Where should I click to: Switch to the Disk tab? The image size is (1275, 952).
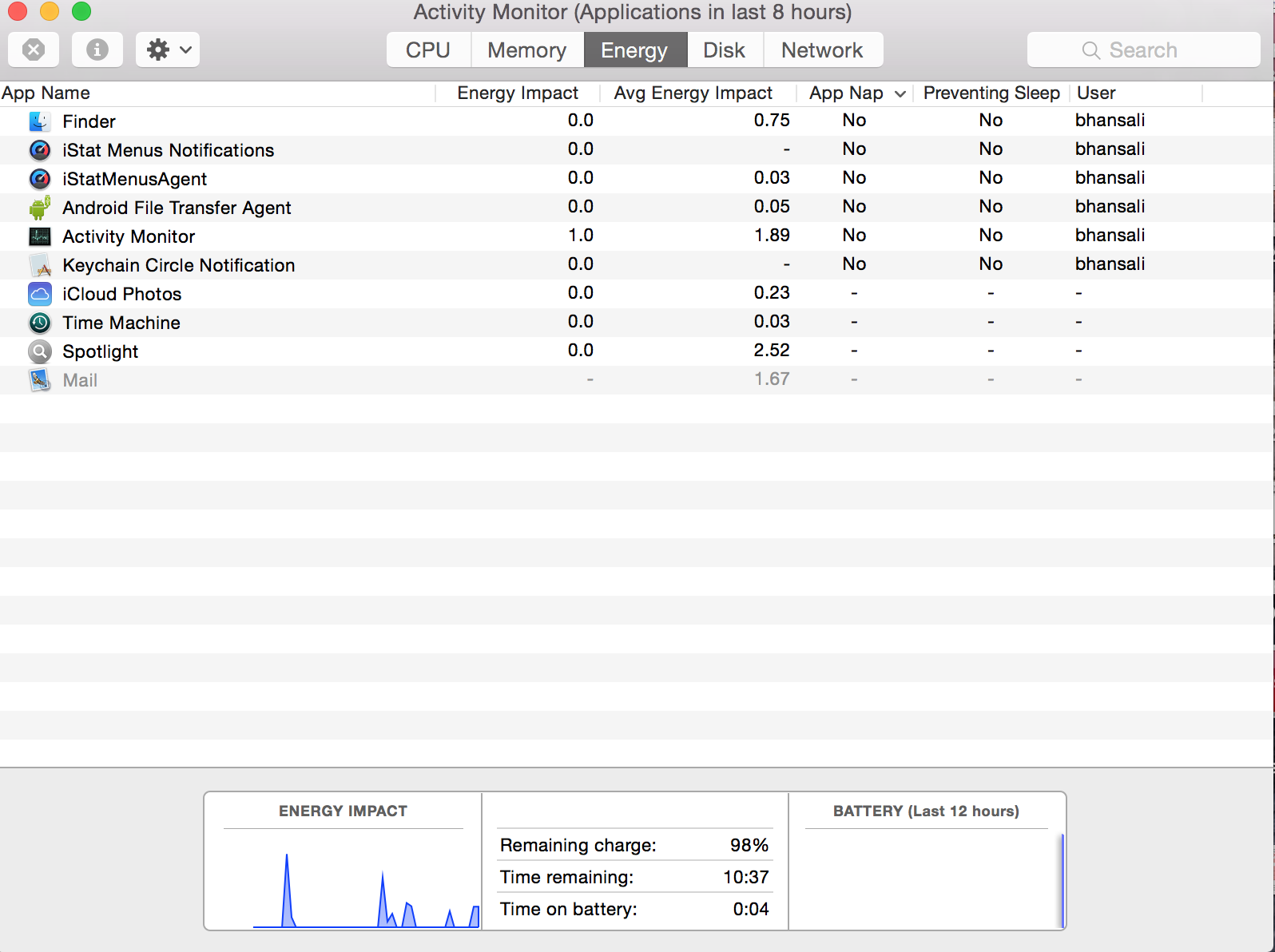pos(725,50)
